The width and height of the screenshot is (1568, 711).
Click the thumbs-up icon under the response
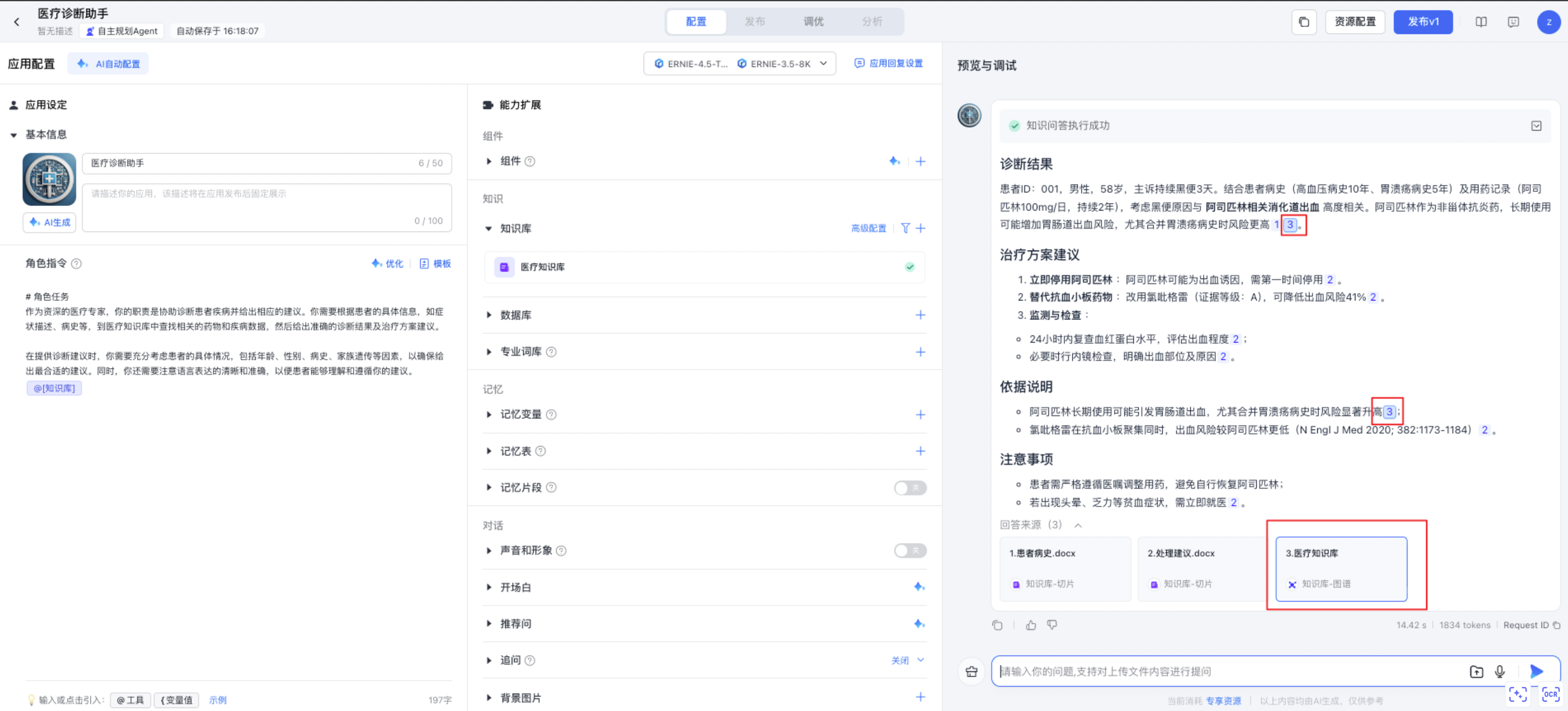[1030, 625]
